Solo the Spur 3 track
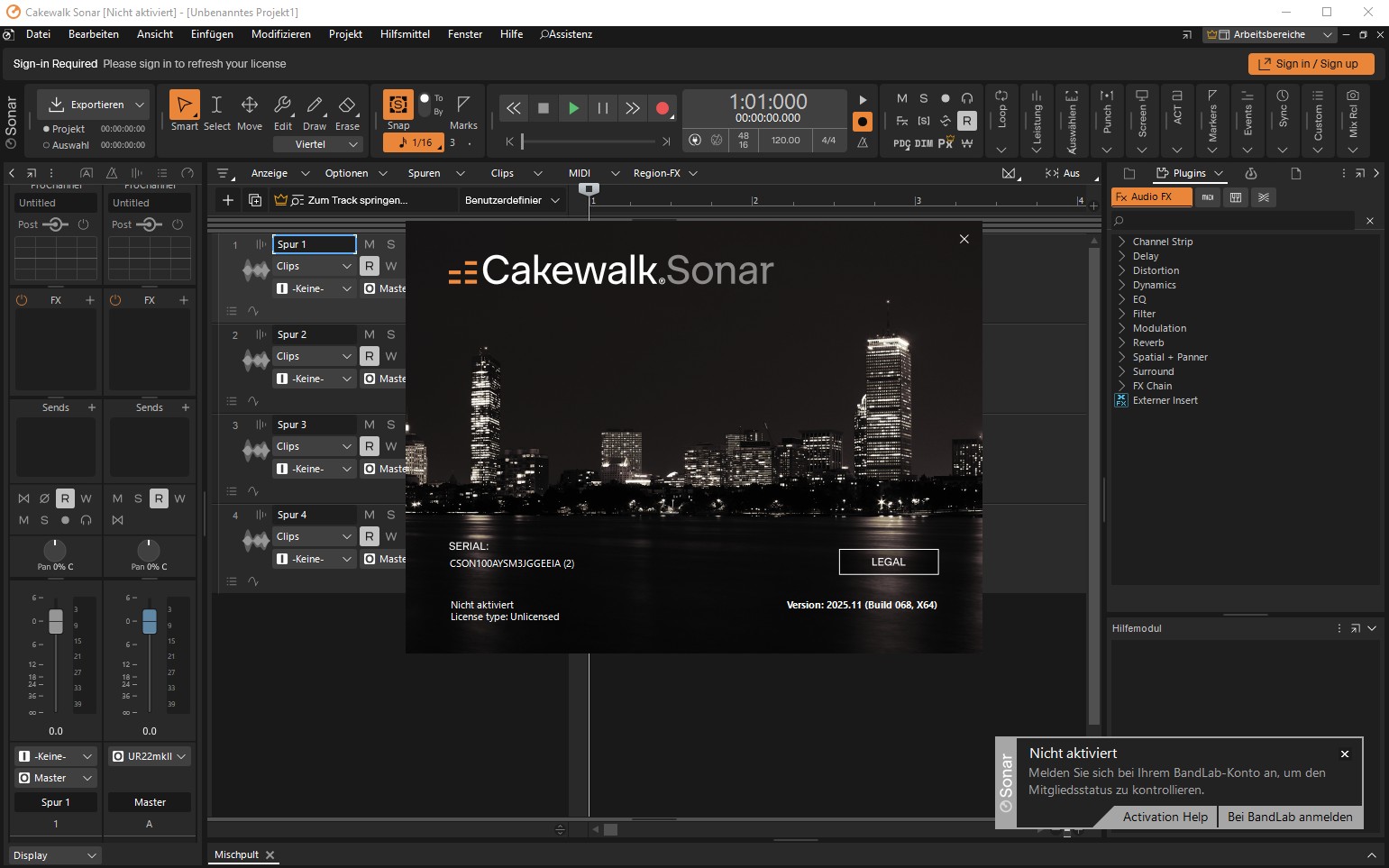 click(391, 425)
